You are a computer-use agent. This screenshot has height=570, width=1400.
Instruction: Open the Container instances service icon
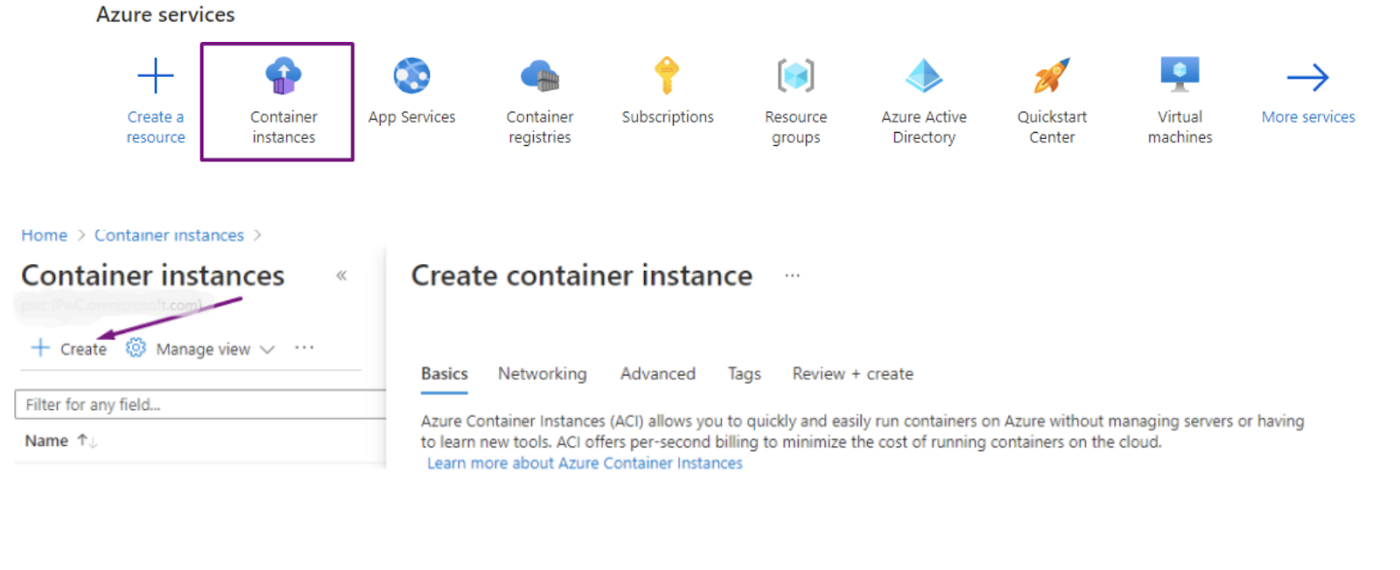(283, 76)
